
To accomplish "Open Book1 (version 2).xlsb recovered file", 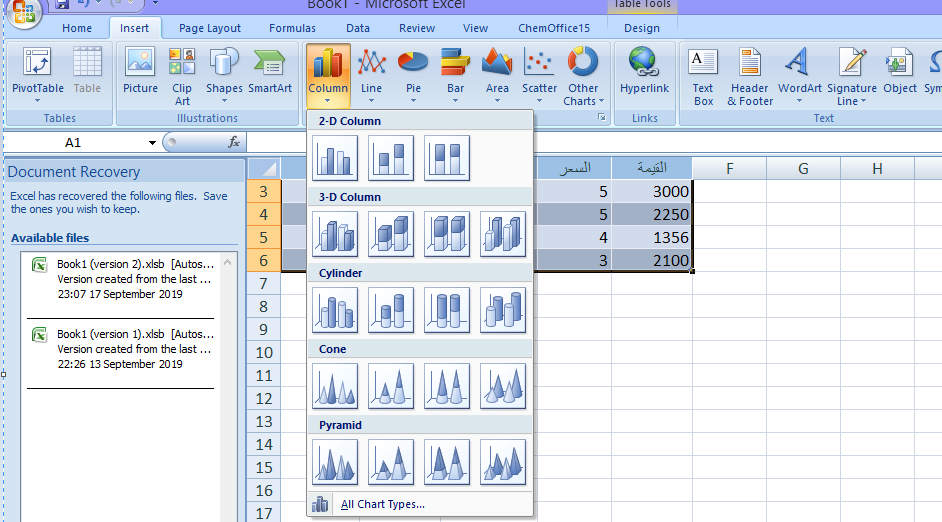I will [123, 279].
